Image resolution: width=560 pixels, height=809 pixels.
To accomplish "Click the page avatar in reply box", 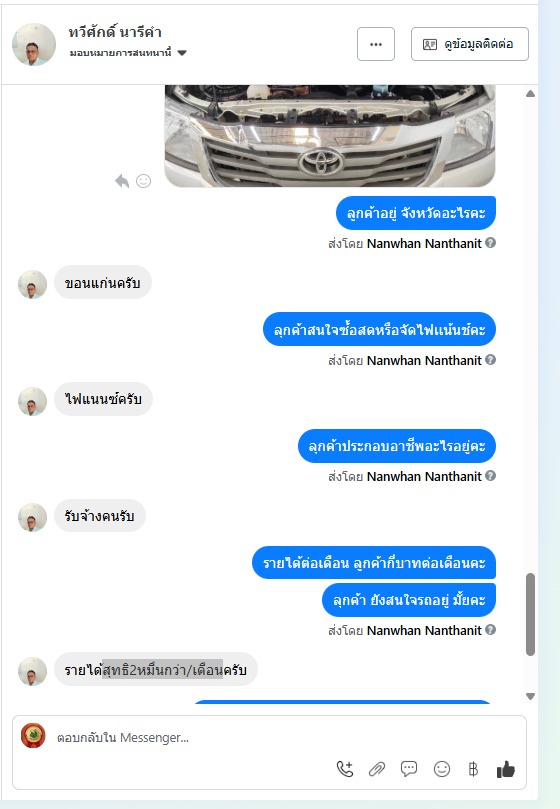I will pyautogui.click(x=33, y=736).
